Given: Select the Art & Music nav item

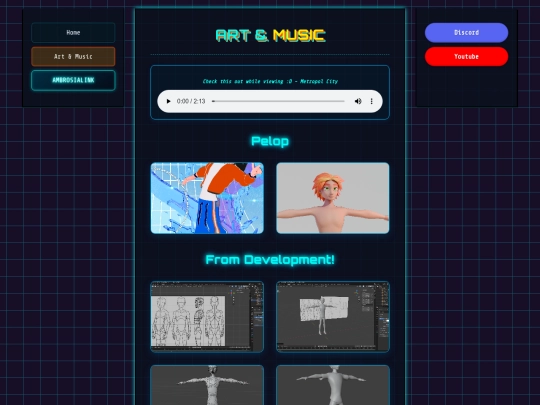Looking at the screenshot, I should pyautogui.click(x=73, y=56).
